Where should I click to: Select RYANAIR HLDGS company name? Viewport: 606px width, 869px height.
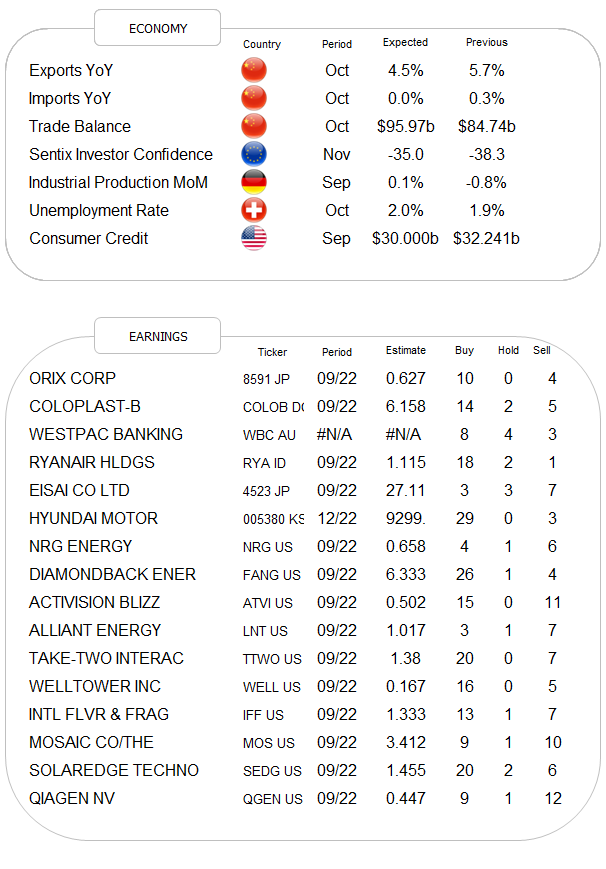[92, 462]
